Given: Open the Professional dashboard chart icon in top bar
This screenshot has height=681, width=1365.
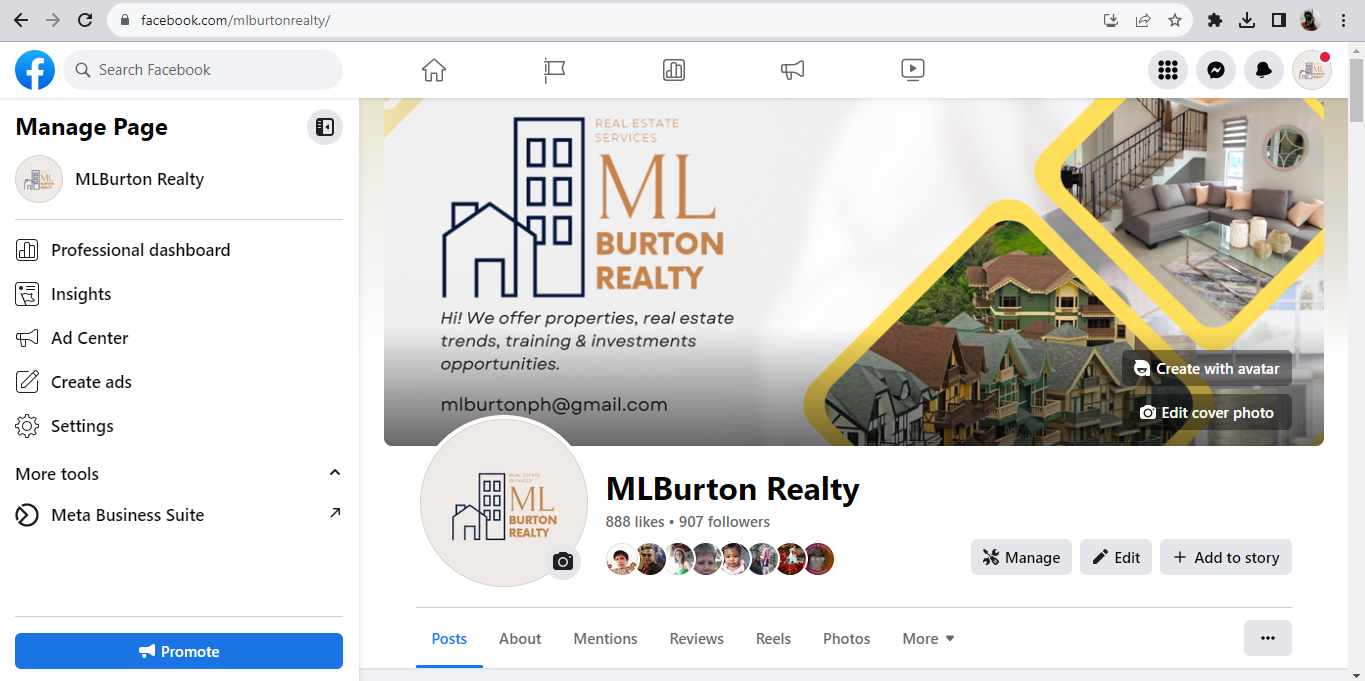Looking at the screenshot, I should pyautogui.click(x=674, y=70).
